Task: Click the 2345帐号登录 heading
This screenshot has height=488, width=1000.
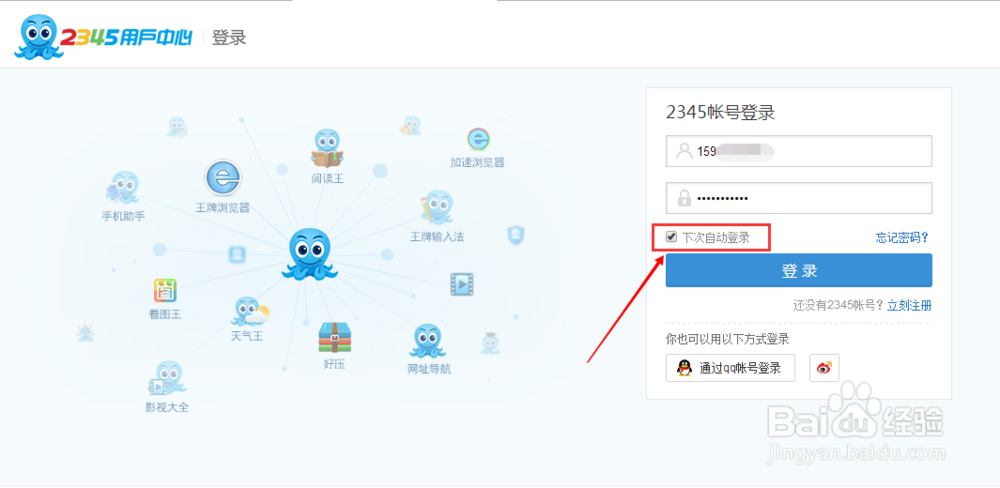Action: 720,113
